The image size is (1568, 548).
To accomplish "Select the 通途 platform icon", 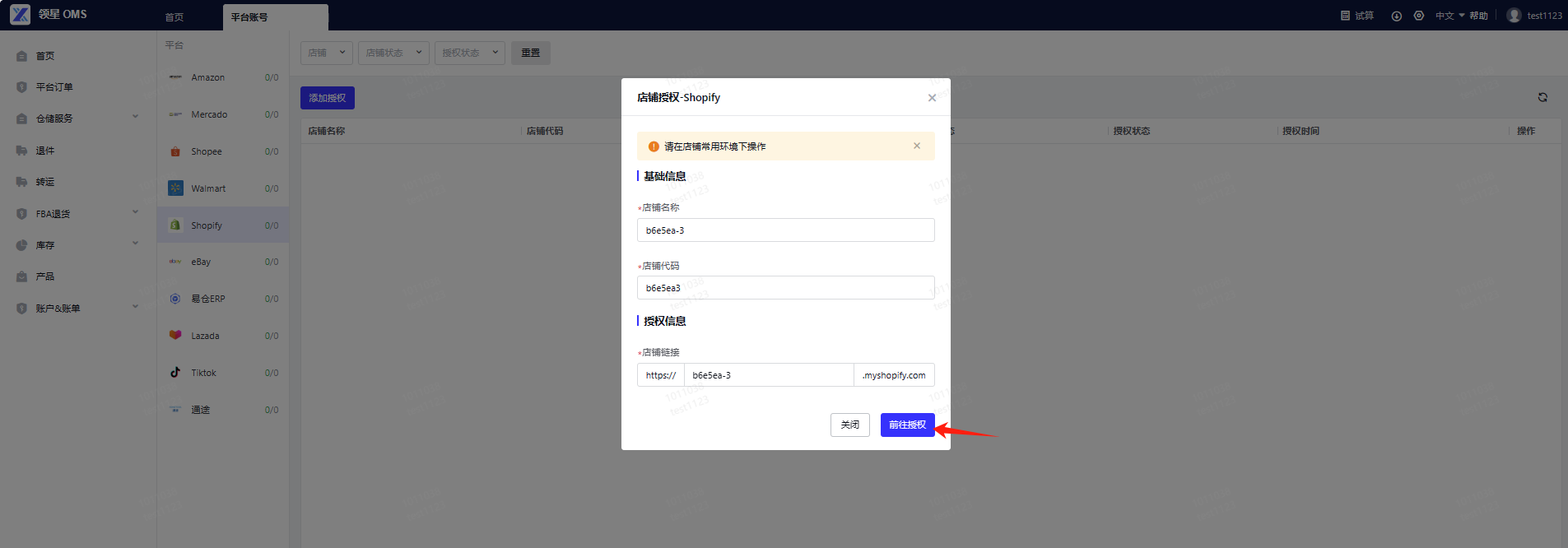I will pos(175,410).
